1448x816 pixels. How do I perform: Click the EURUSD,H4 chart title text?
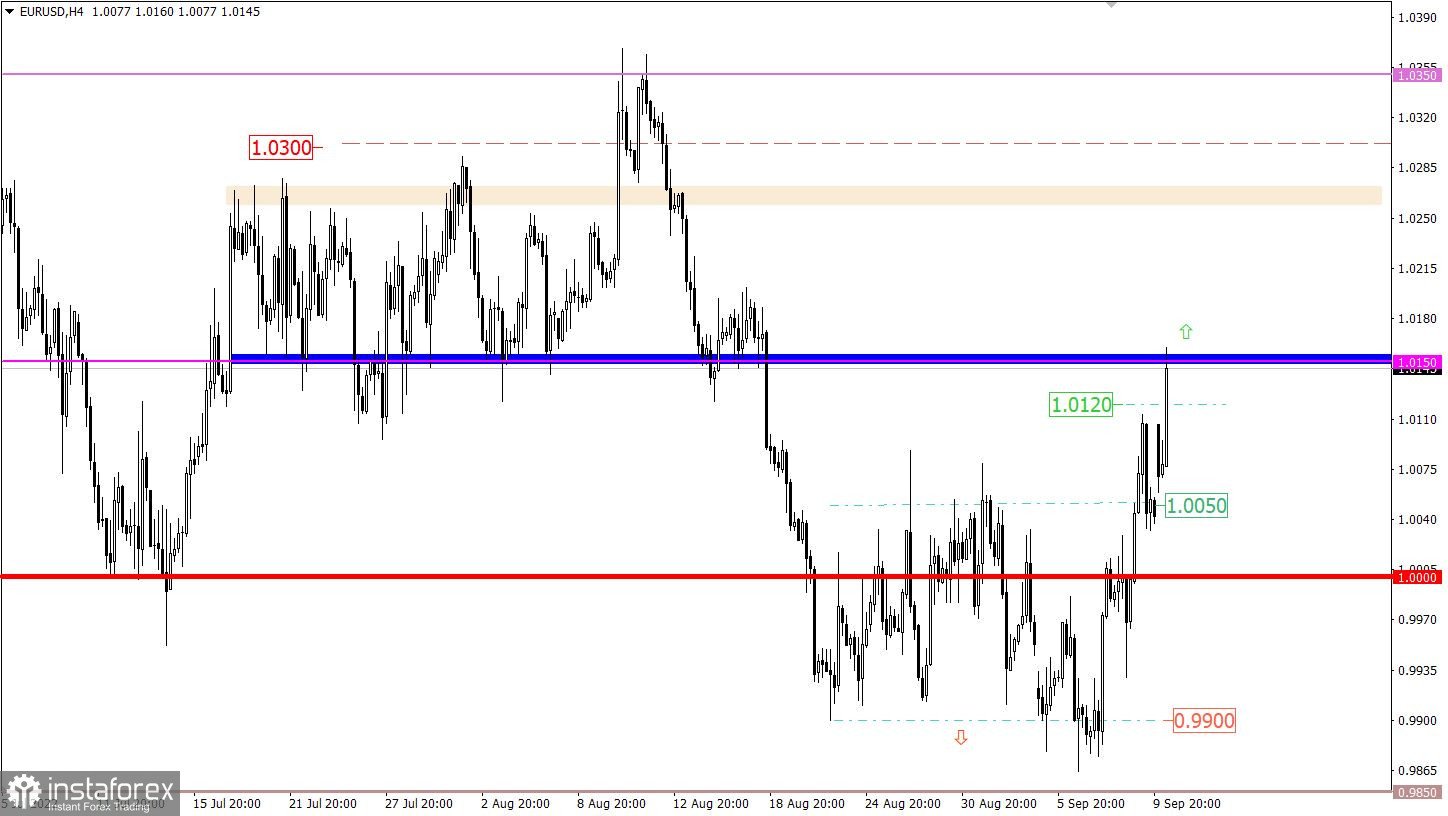pyautogui.click(x=51, y=13)
